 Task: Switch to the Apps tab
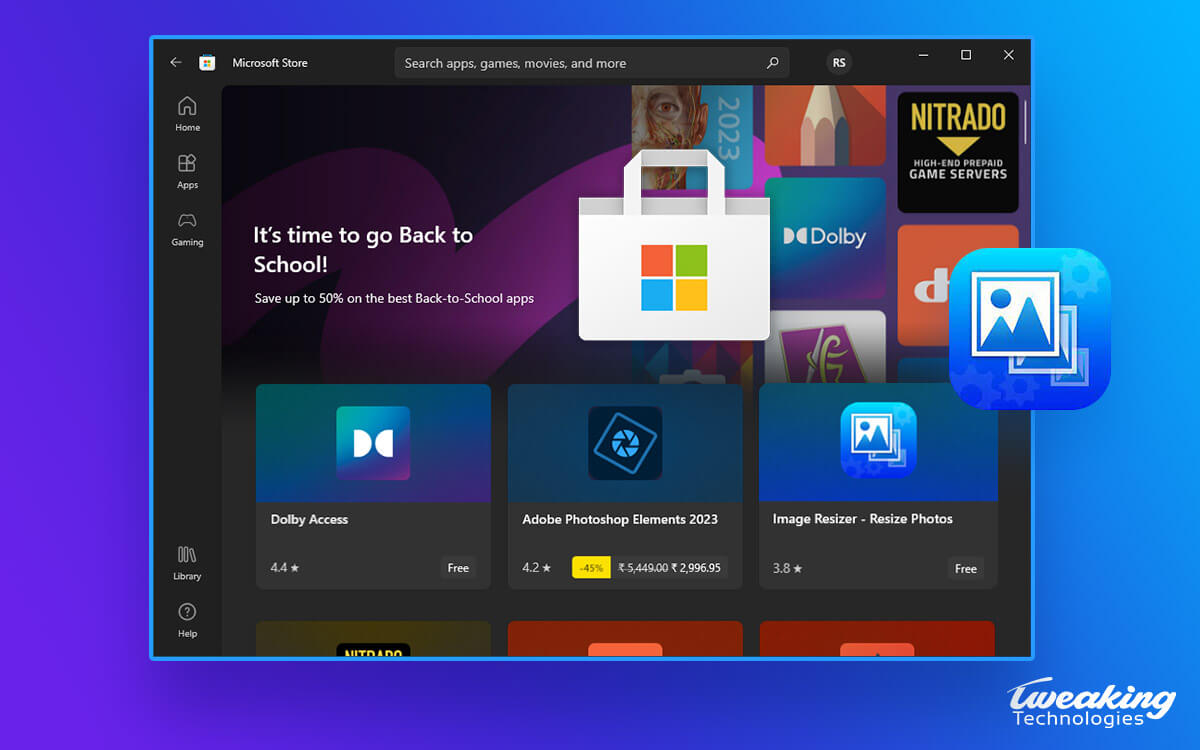187,163
